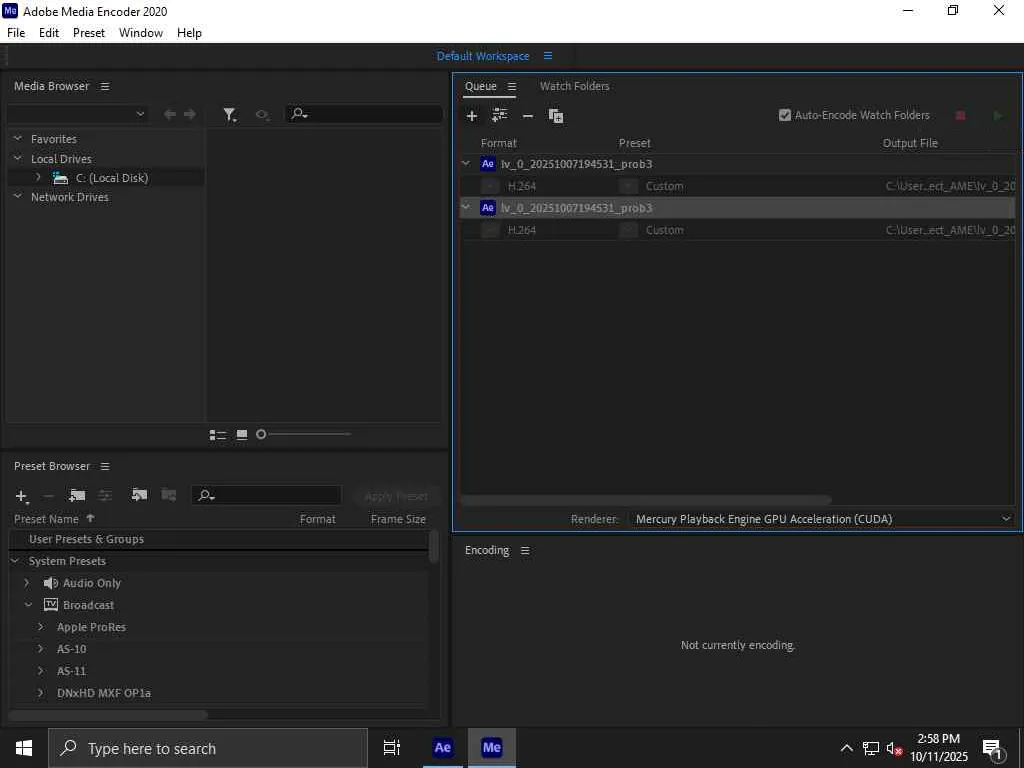Image resolution: width=1024 pixels, height=768 pixels.
Task: Open preset settings sliders icon in Preset Browser
Action: point(105,496)
